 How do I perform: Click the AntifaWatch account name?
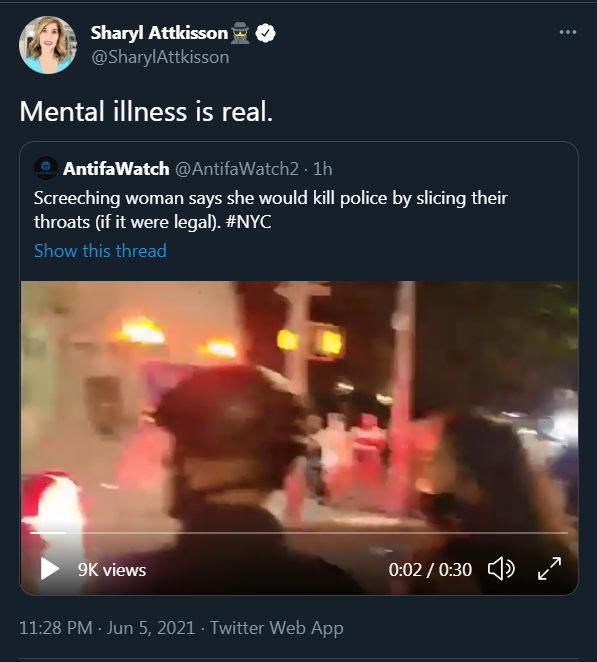[116, 169]
